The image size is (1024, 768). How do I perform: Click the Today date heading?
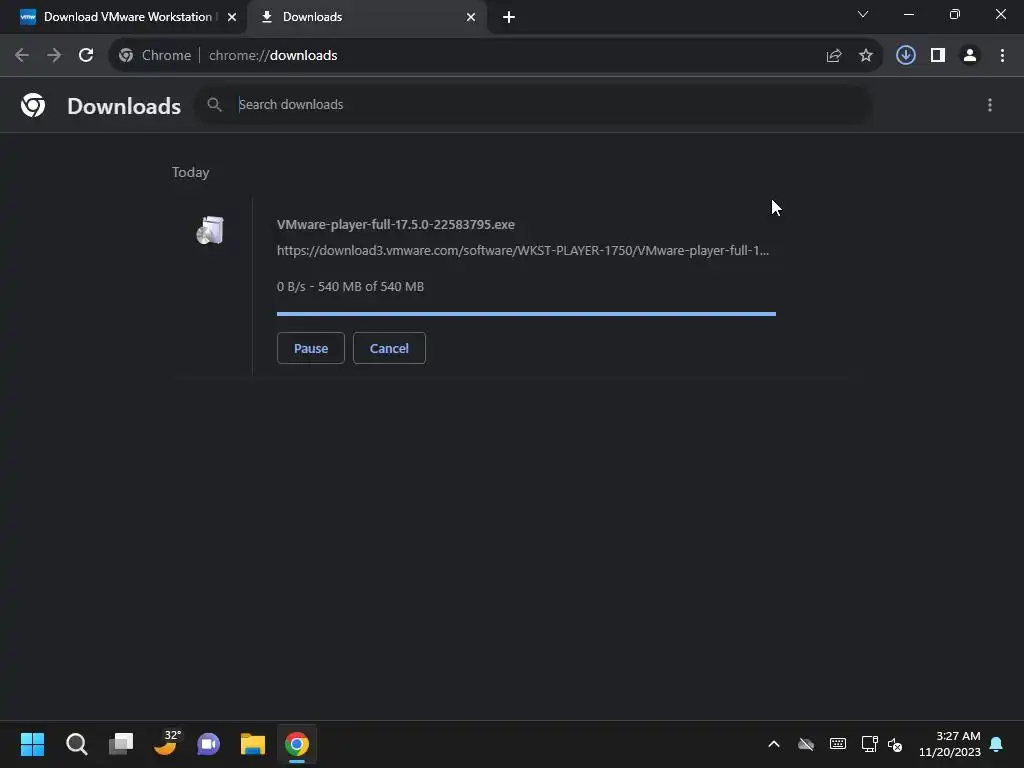[191, 172]
